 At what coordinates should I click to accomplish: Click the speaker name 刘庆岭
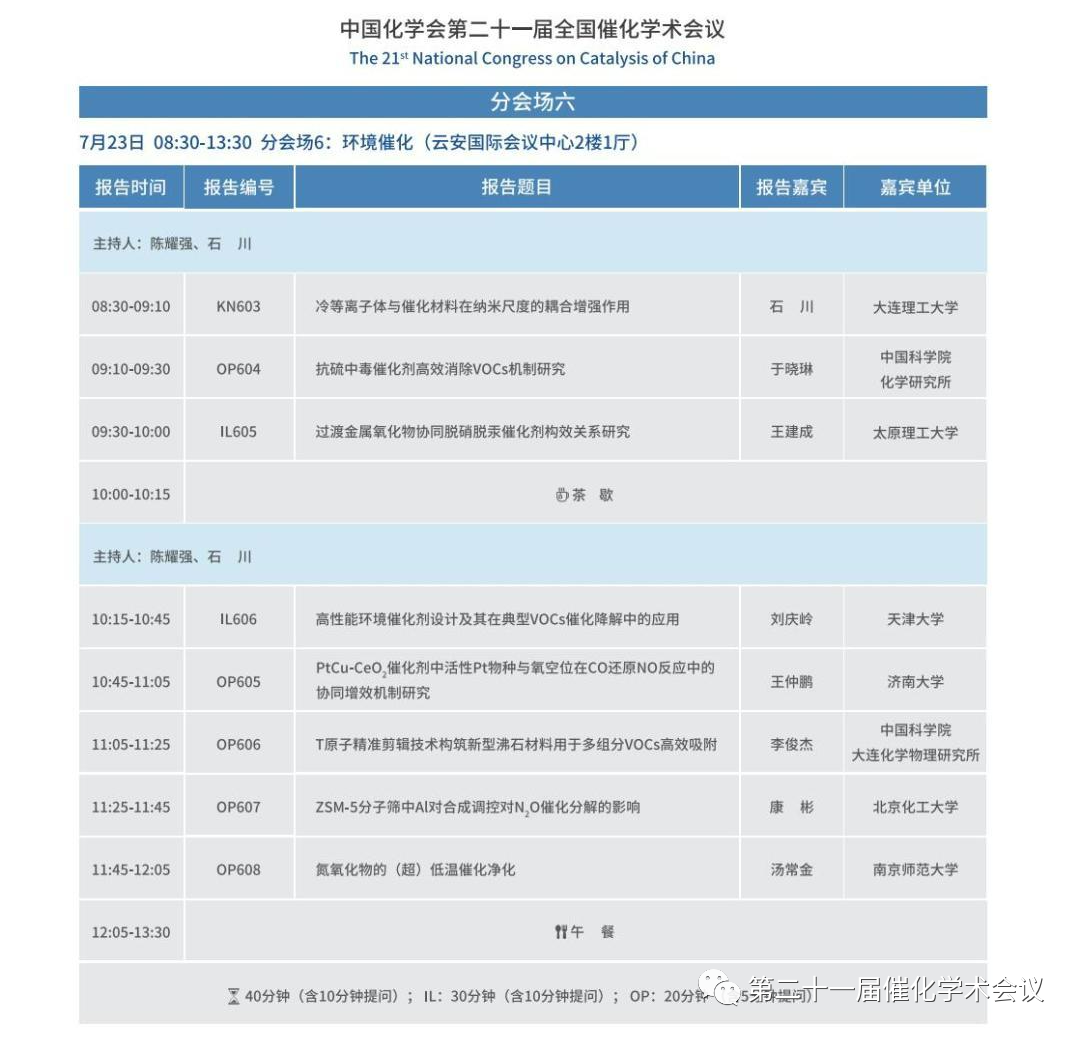(791, 619)
